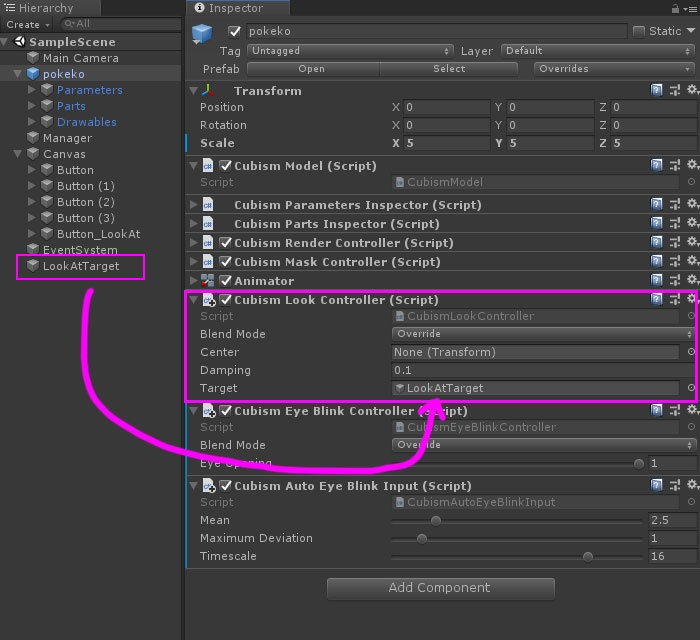
Task: Open the Layer dropdown showing Default
Action: 597,51
